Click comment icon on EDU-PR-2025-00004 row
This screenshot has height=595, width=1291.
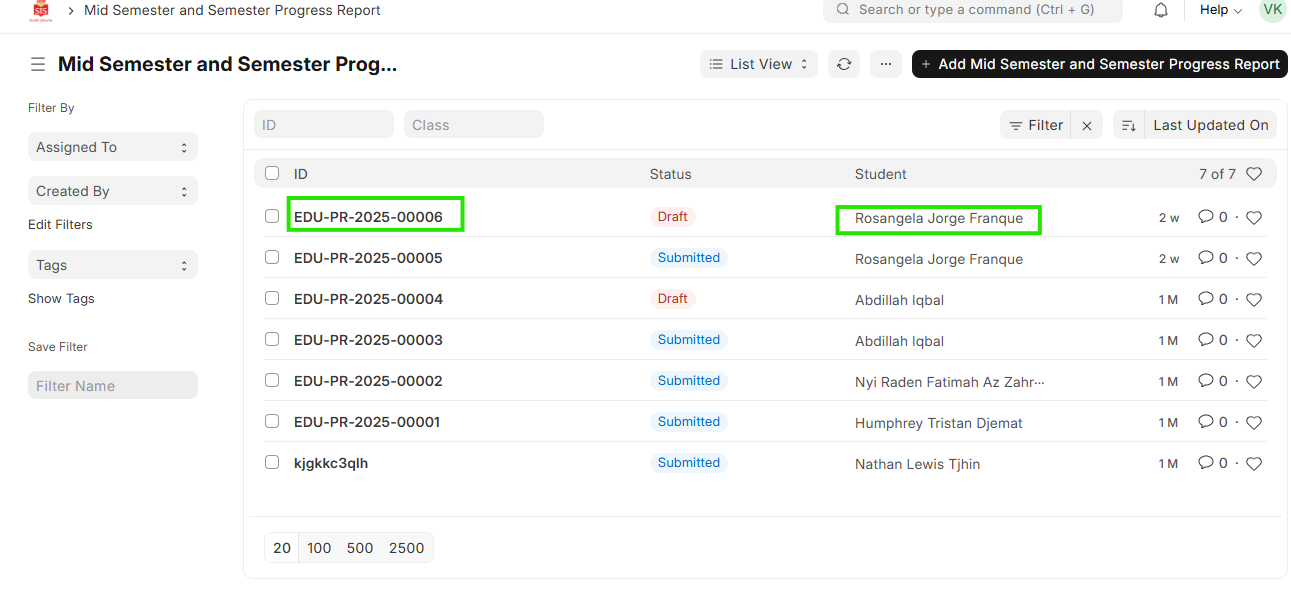(x=1206, y=299)
